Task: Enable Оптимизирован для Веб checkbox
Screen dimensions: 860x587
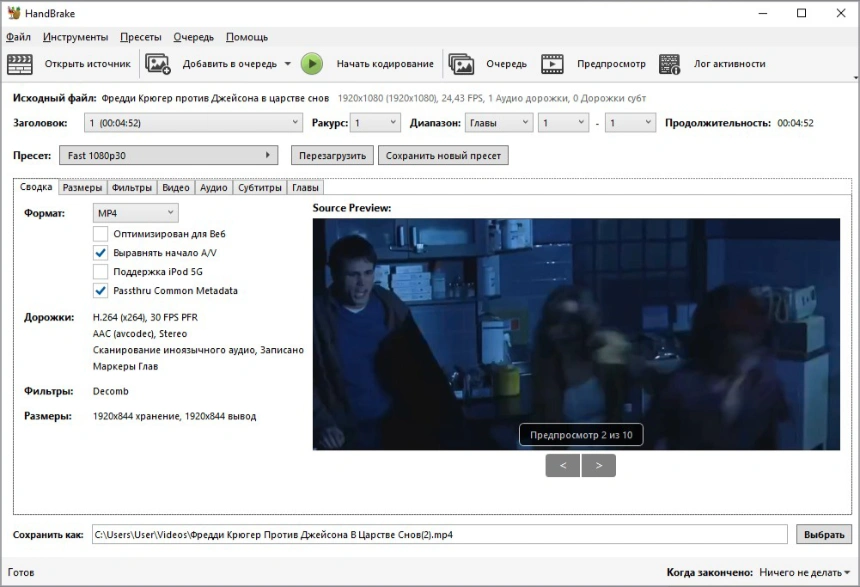Action: (x=100, y=234)
